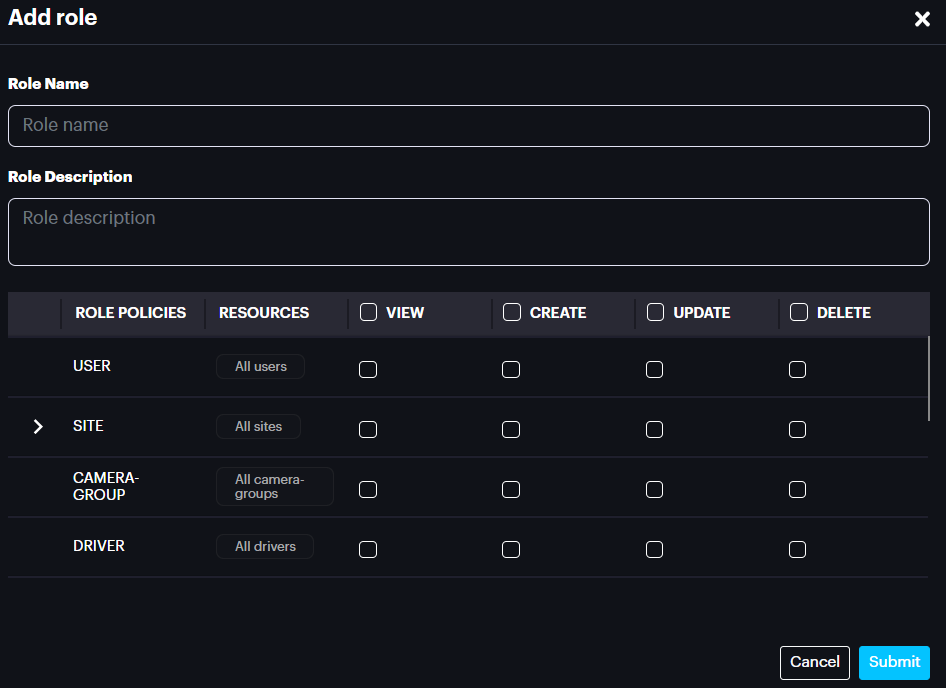
Task: Check the DELETE header checkbox
Action: tap(799, 312)
